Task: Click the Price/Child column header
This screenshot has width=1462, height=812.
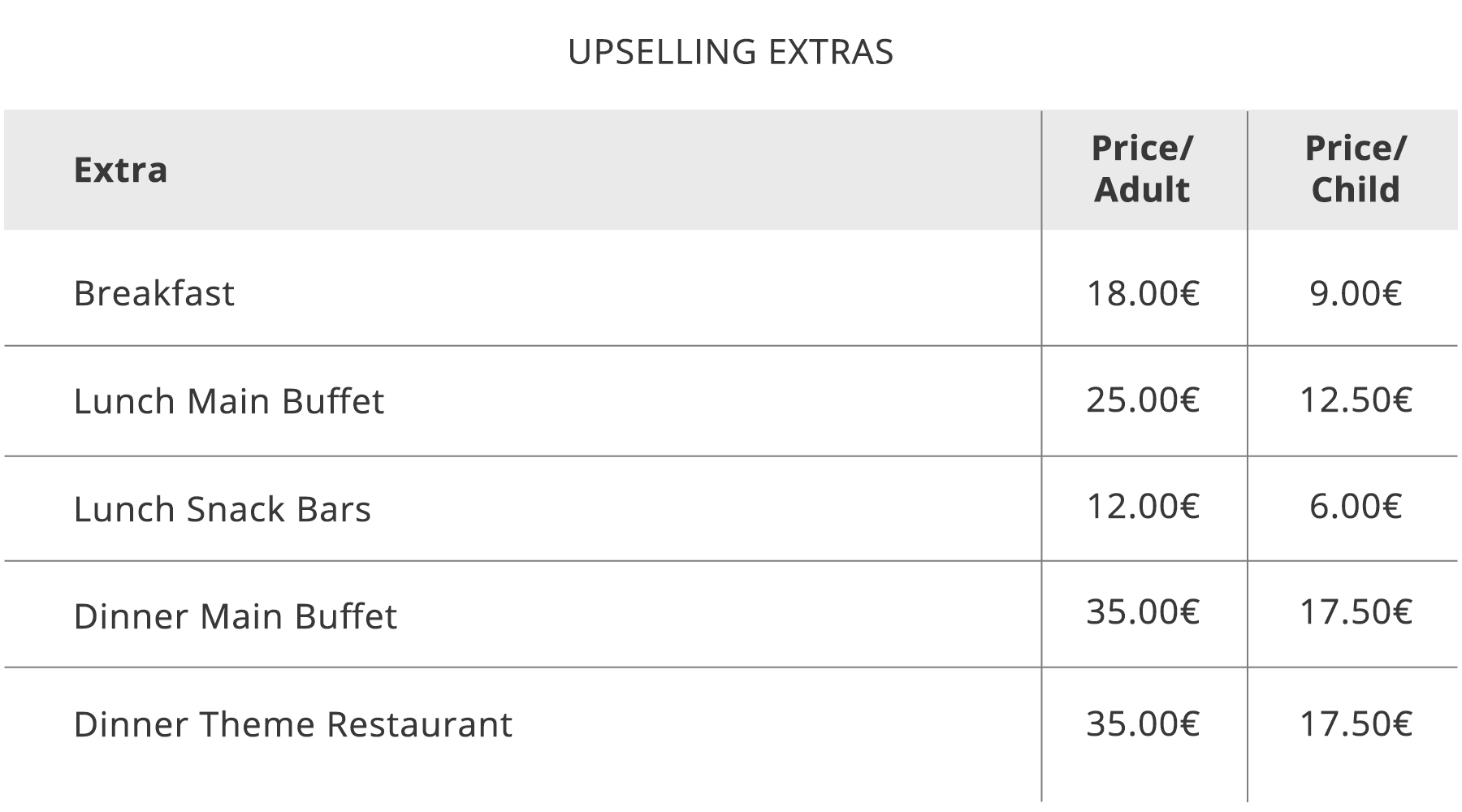Action: tap(1356, 169)
